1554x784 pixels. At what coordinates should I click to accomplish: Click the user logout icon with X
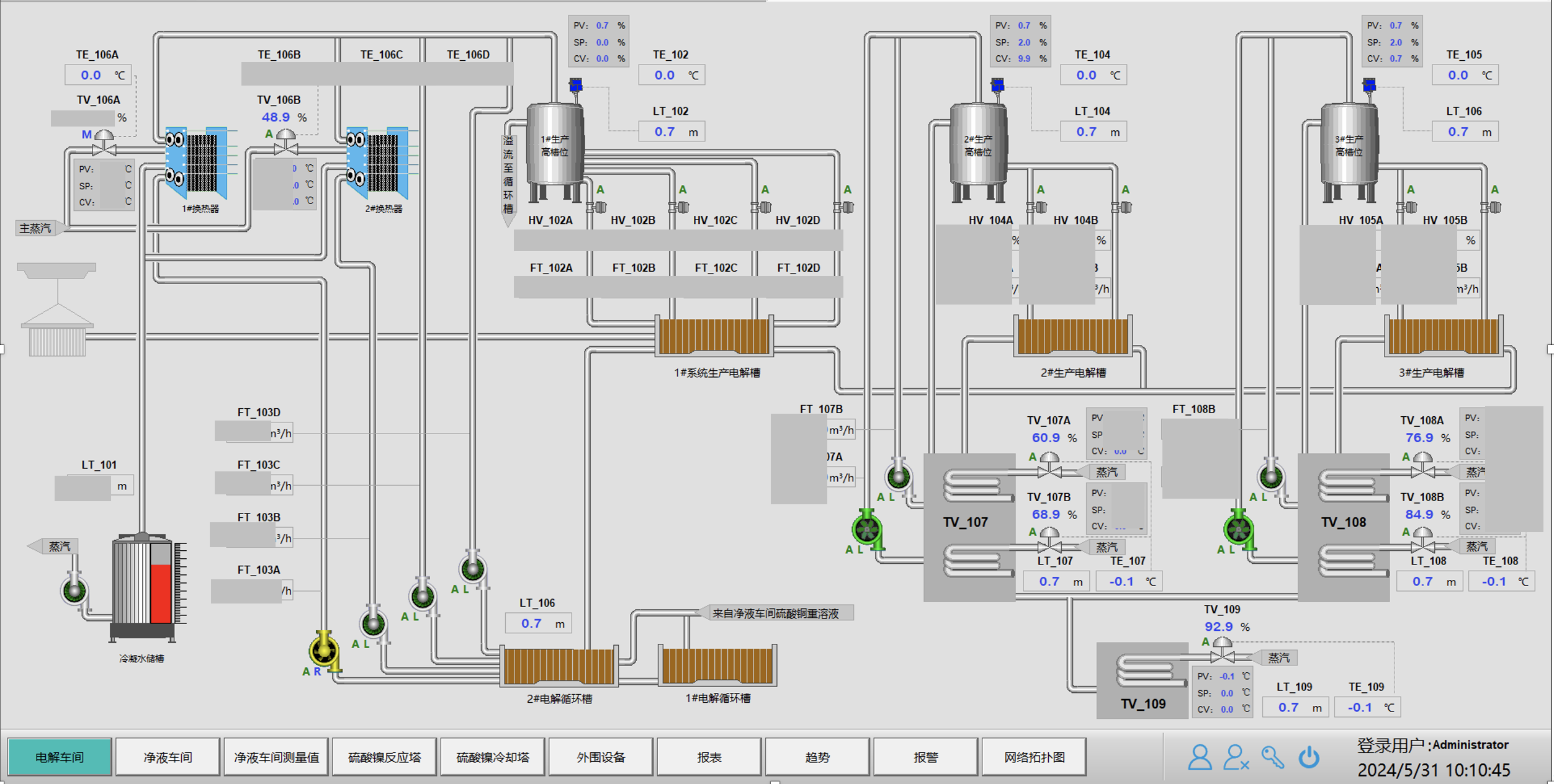click(1235, 757)
